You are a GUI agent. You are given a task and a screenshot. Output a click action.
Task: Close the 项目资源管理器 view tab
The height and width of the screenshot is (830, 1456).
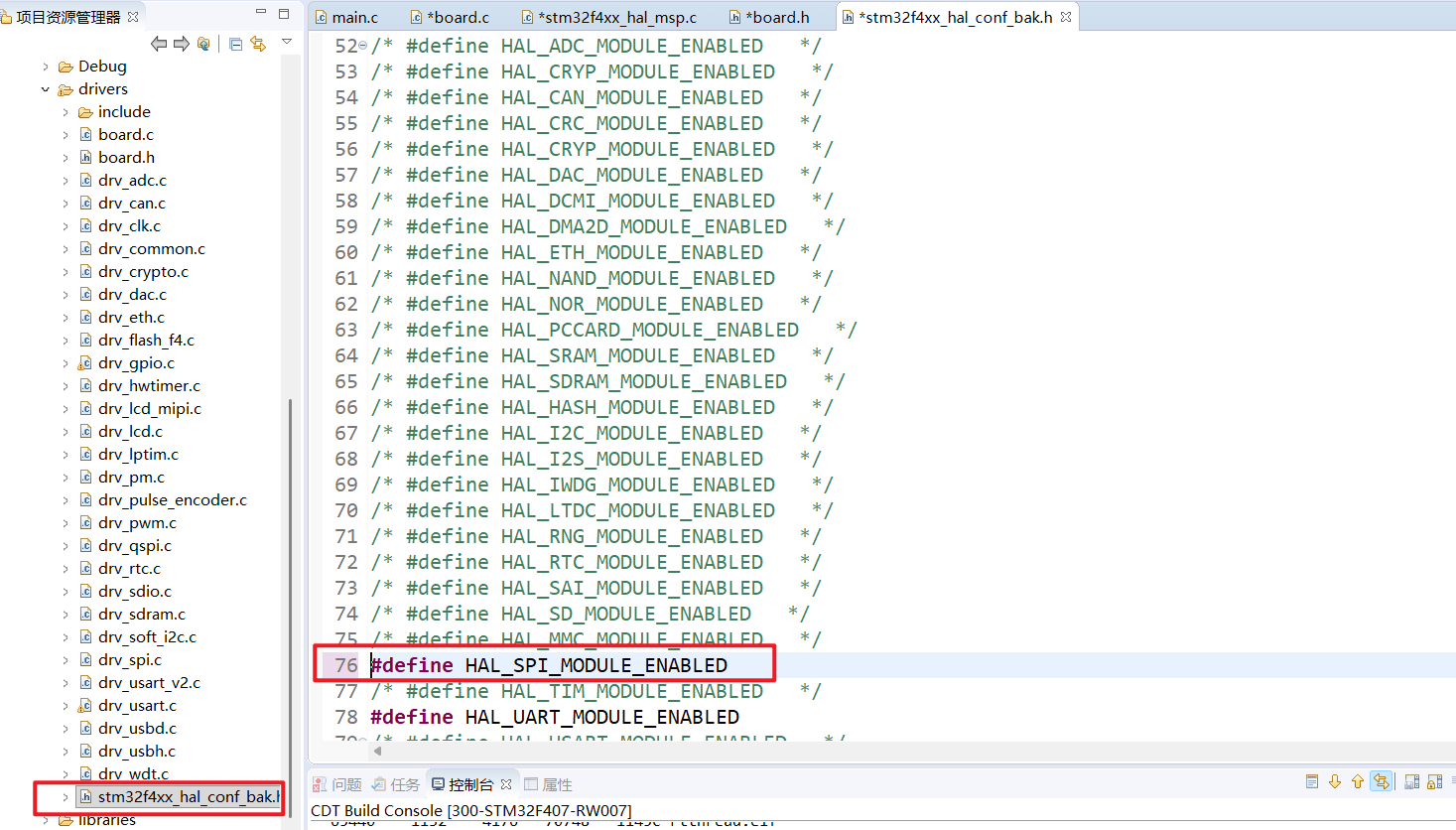pyautogui.click(x=133, y=17)
